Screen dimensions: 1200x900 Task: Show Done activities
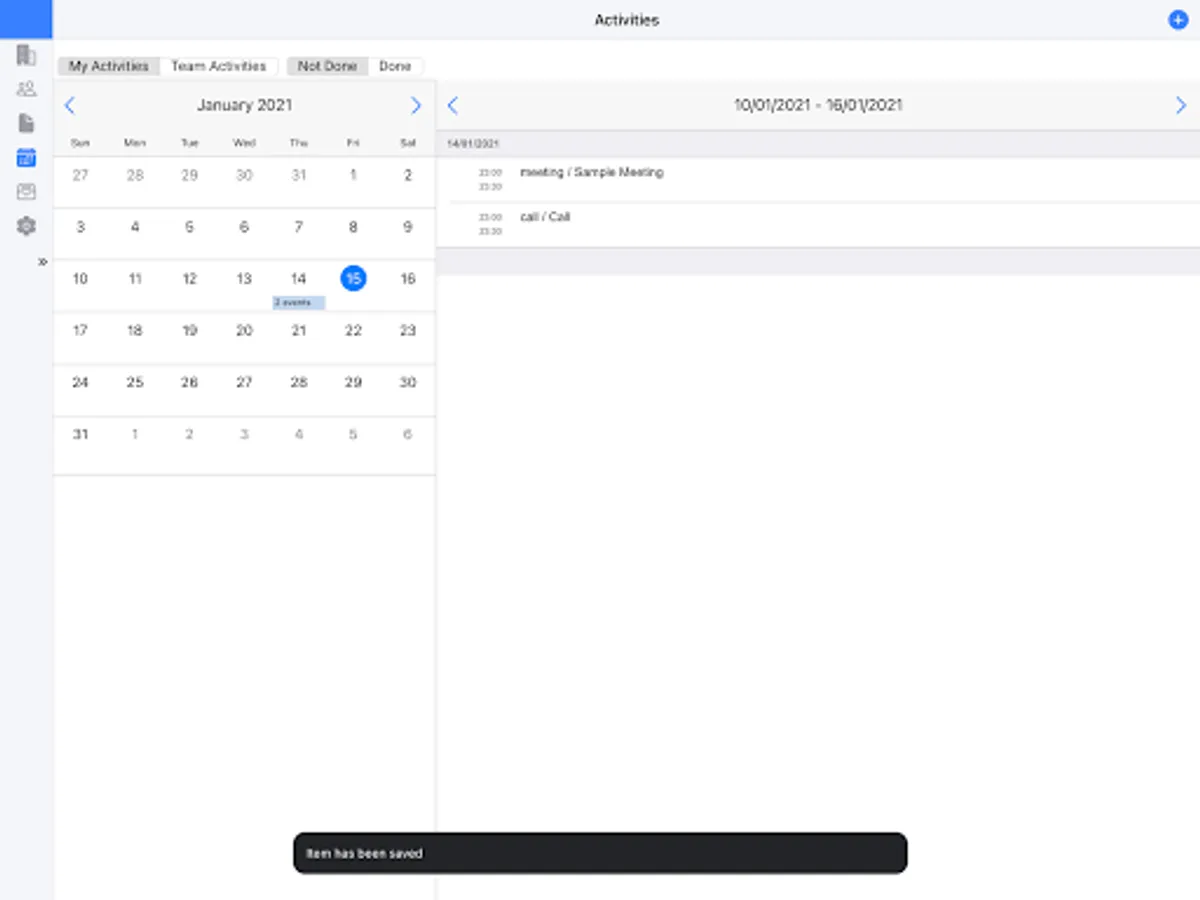point(395,66)
